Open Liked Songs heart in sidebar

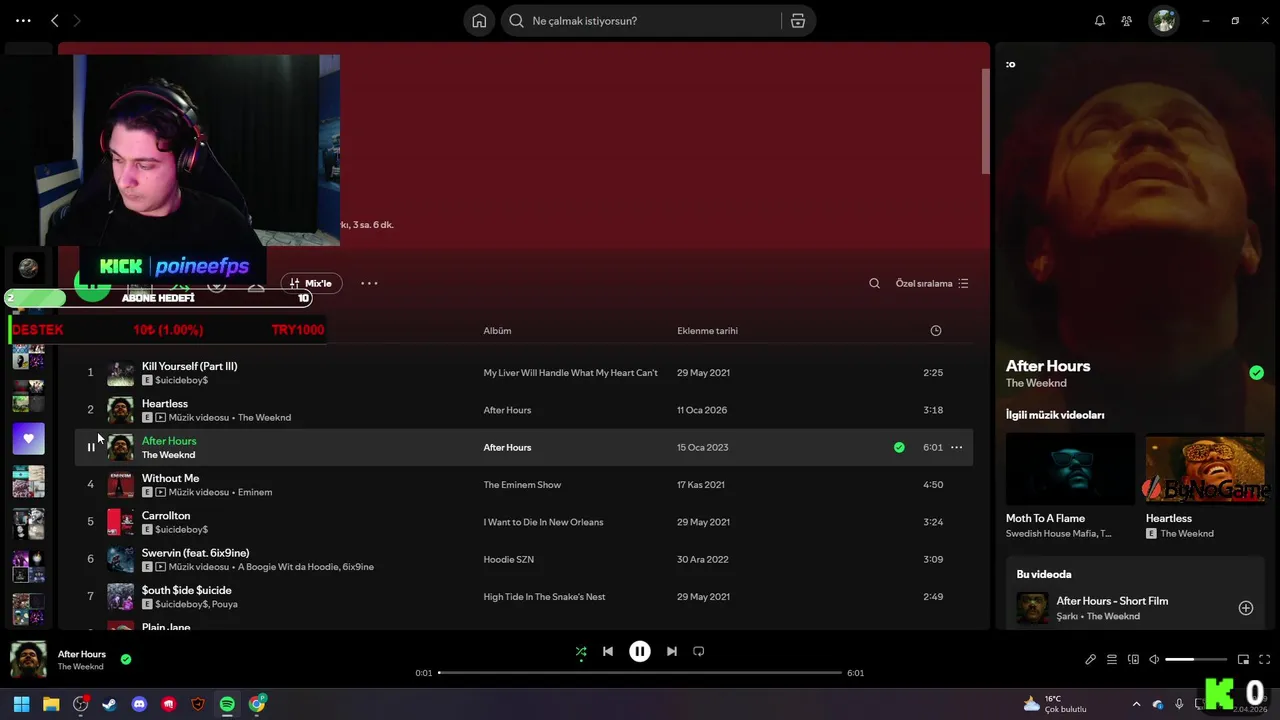click(x=28, y=438)
